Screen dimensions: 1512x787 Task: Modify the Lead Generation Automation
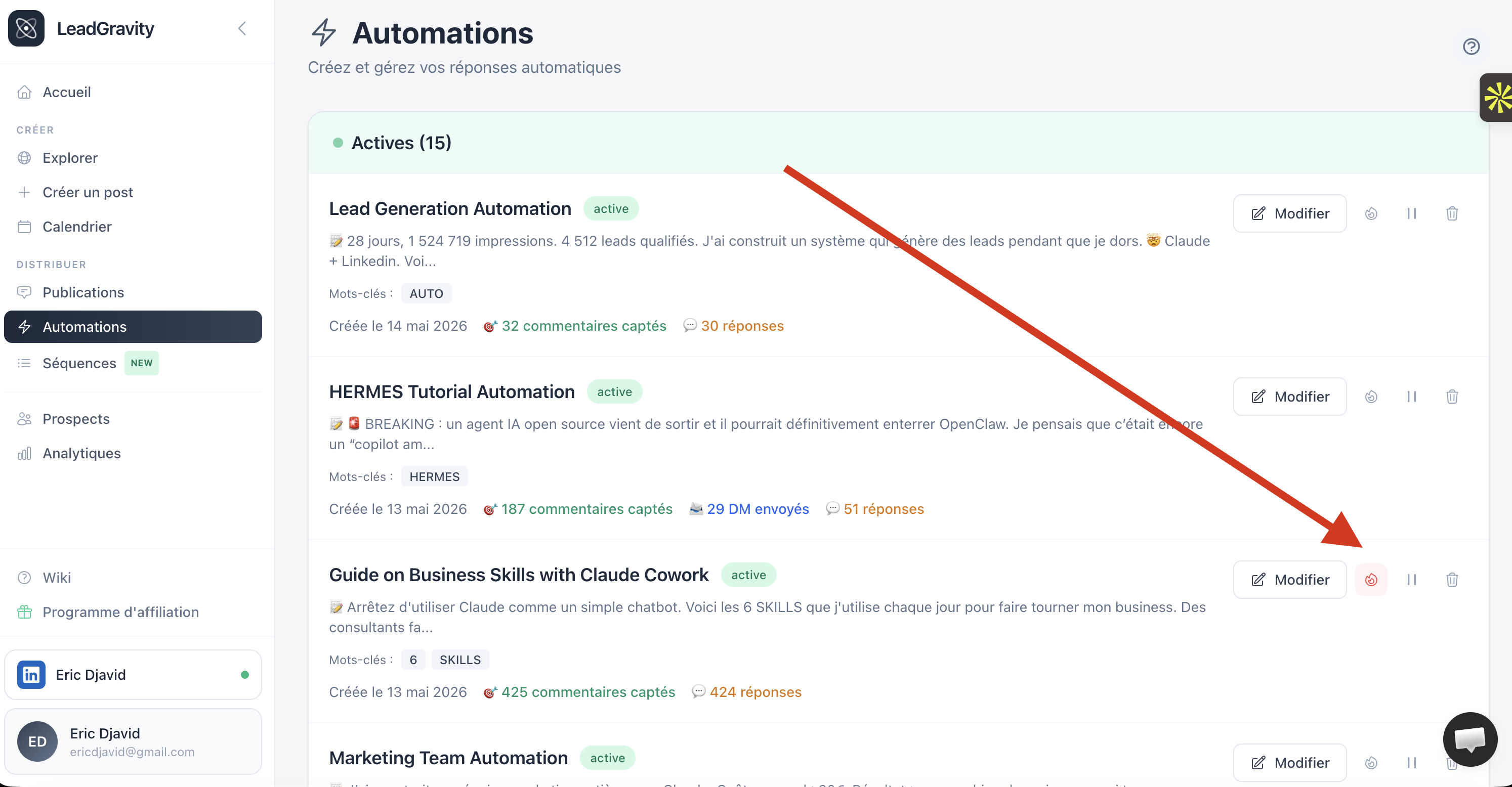click(x=1290, y=213)
